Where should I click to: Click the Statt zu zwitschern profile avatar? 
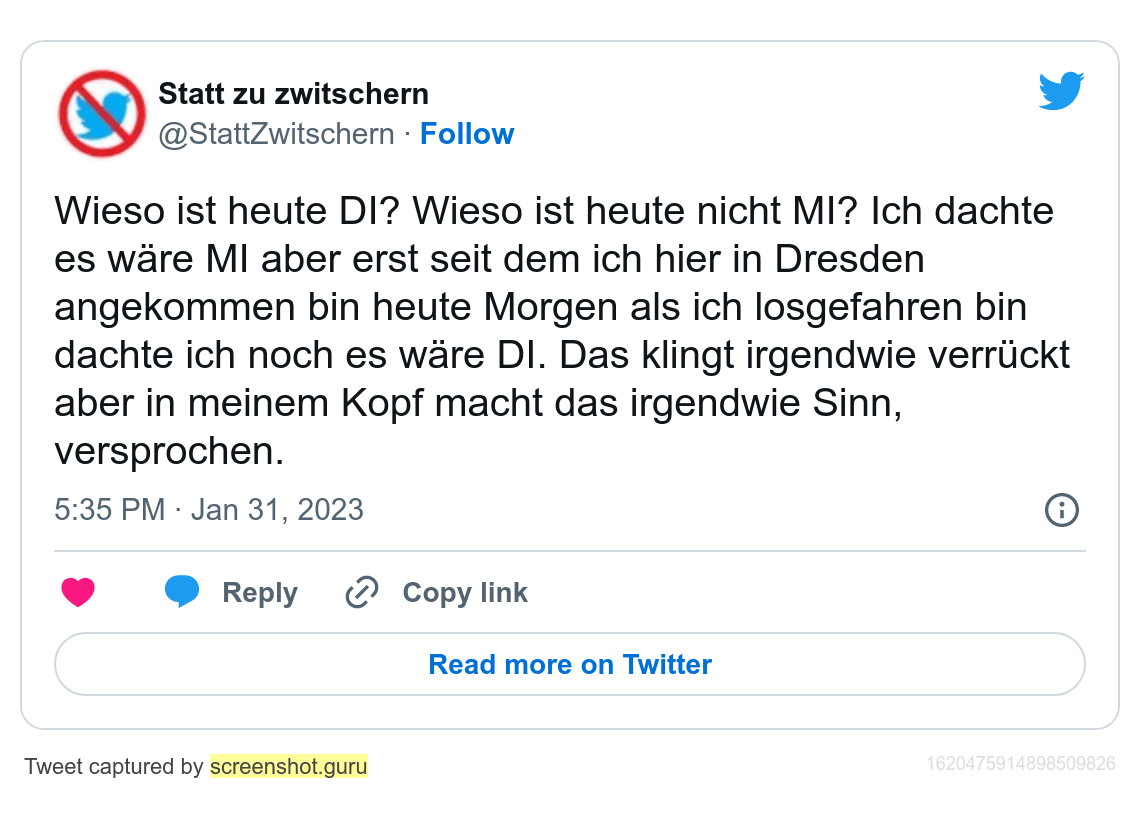[102, 113]
